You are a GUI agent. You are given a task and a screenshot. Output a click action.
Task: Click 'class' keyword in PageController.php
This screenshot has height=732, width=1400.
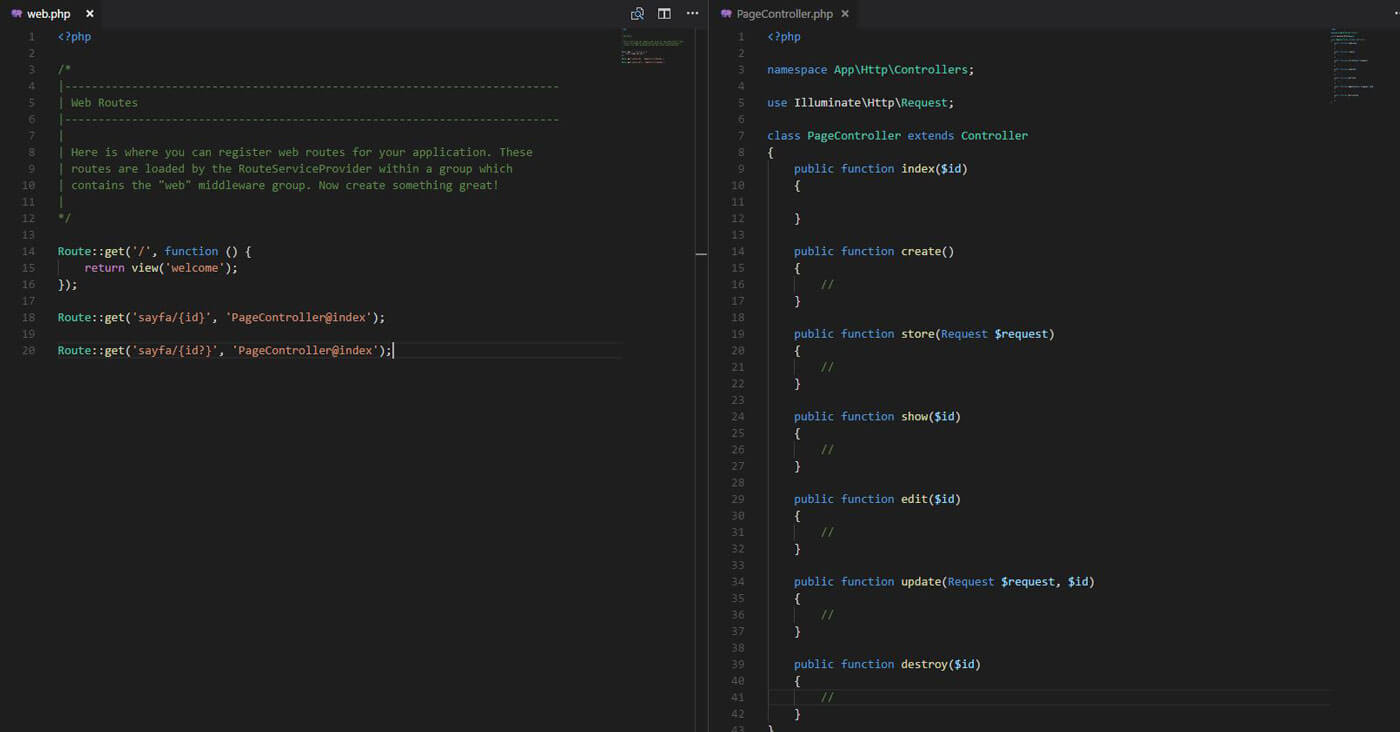(784, 136)
